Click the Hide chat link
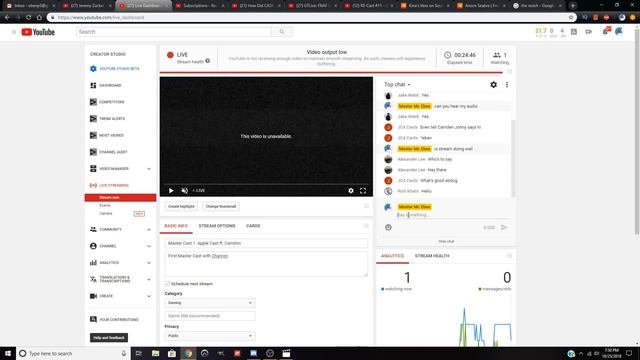 coord(446,241)
